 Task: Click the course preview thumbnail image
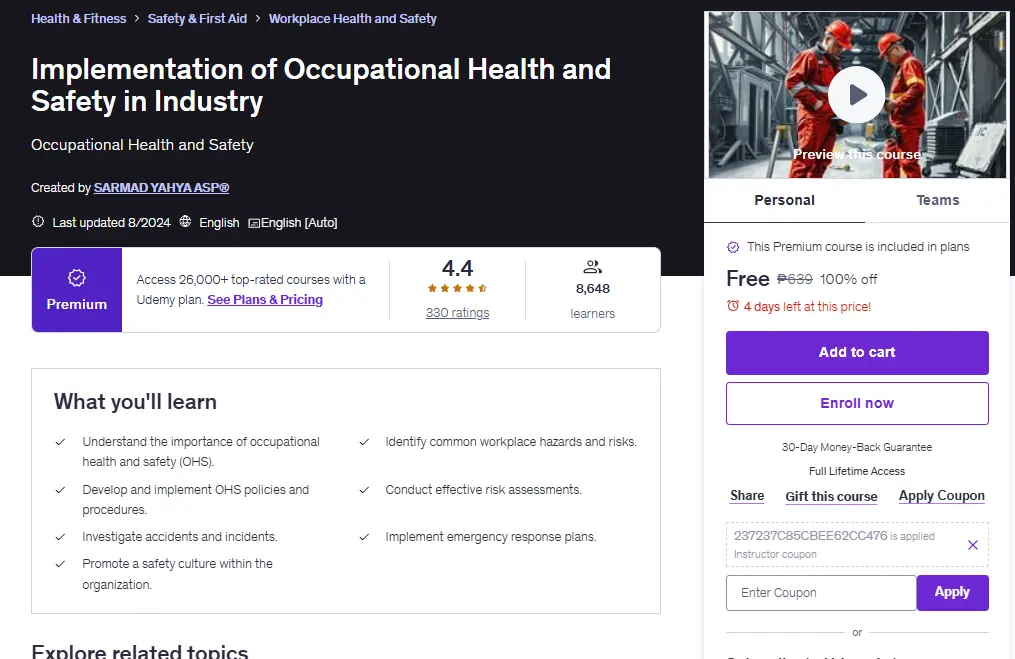coord(858,95)
